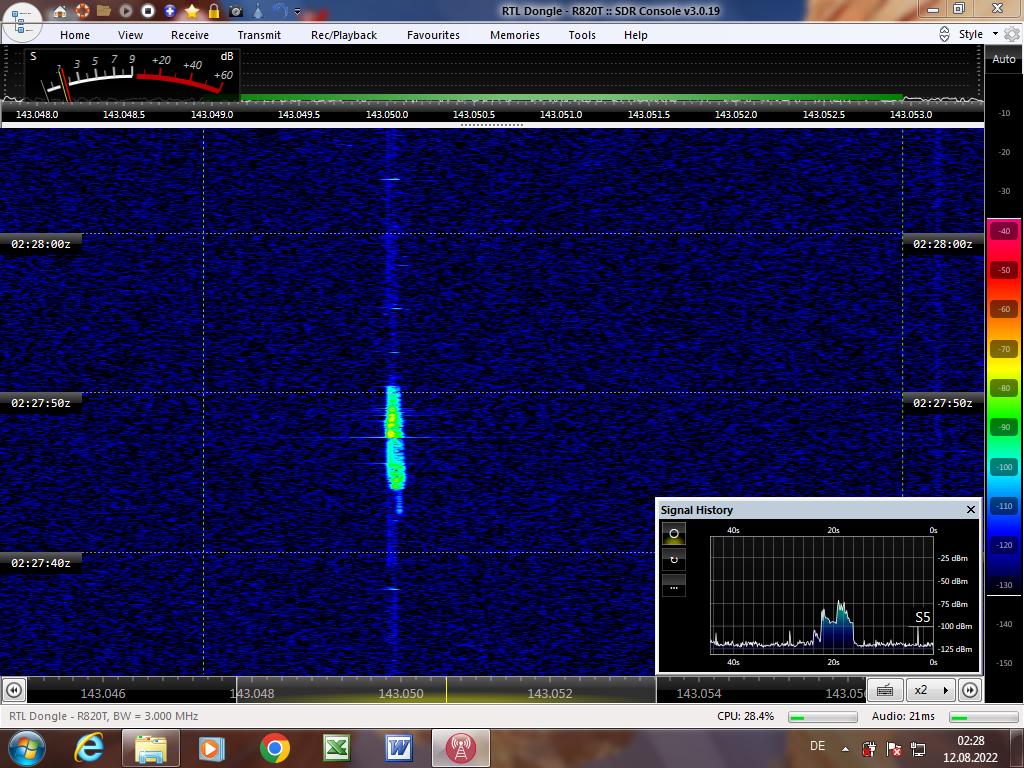Open the Receive ribbon tab
Viewport: 1024px width, 768px height.
(190, 35)
